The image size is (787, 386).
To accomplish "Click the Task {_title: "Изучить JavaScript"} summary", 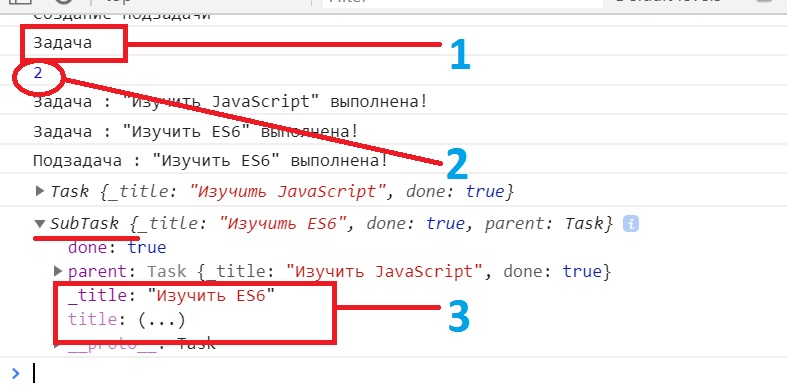I will (283, 191).
